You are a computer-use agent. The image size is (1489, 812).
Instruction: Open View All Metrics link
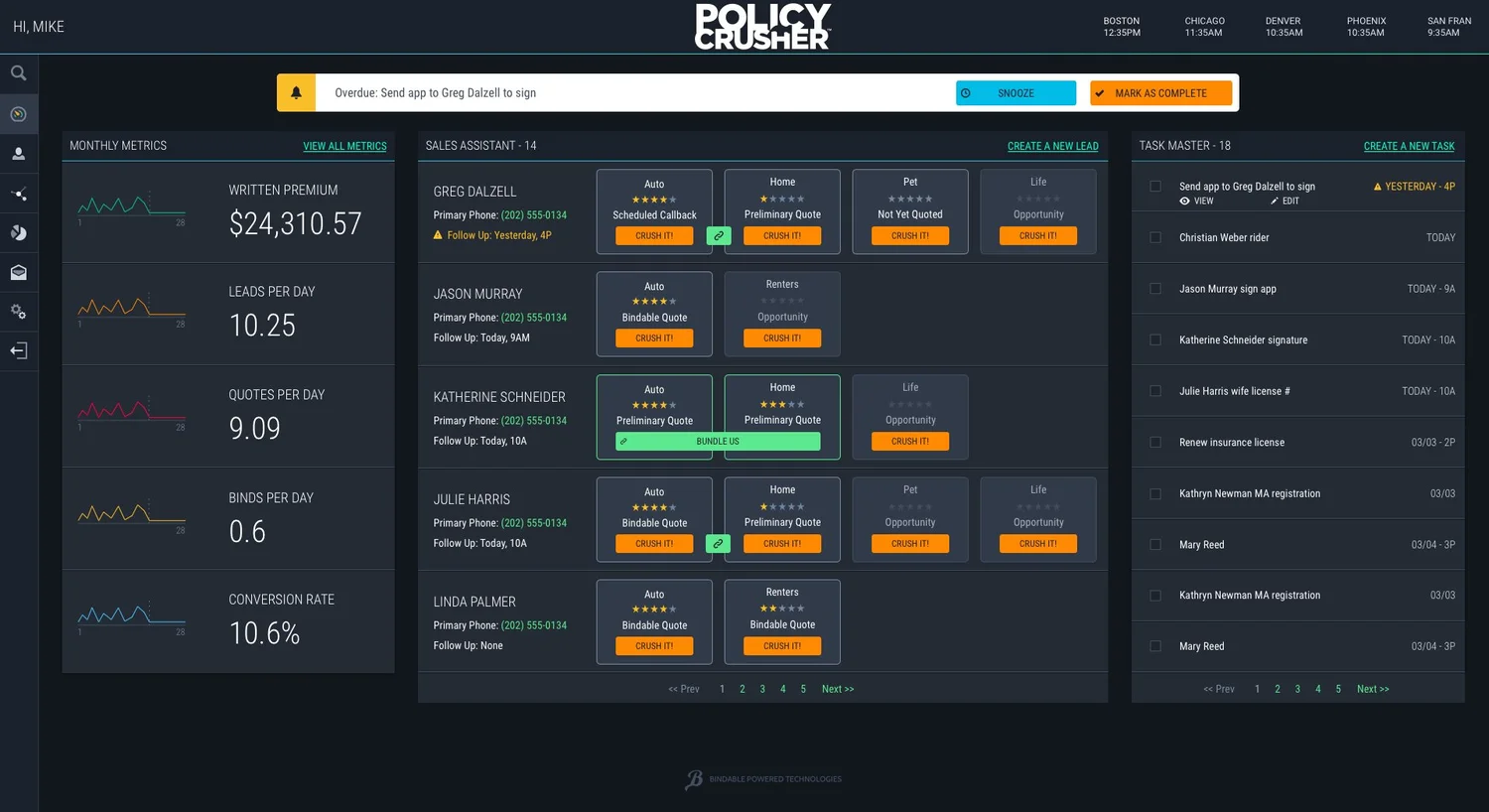point(344,146)
